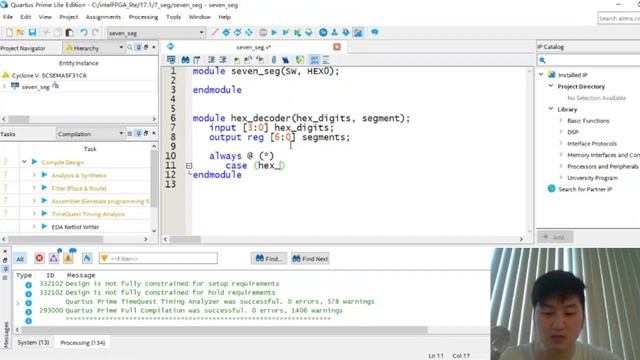Click the Find... button in Messages
Image resolution: width=640 pixels, height=360 pixels.
(x=269, y=259)
